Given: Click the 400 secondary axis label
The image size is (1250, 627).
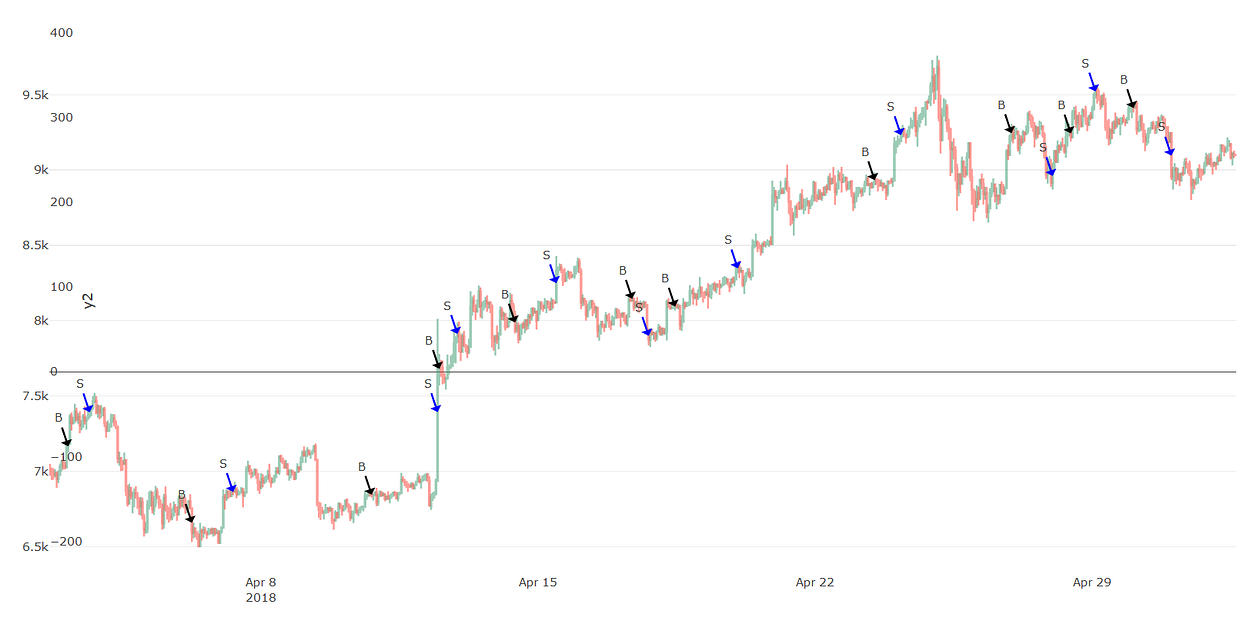Looking at the screenshot, I should click(61, 33).
